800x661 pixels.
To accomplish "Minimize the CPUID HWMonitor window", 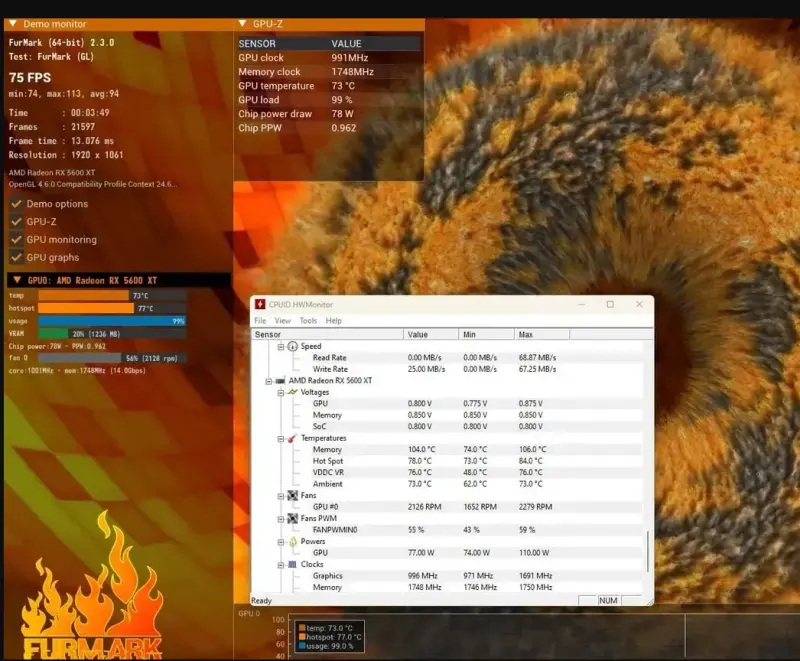I will (581, 304).
